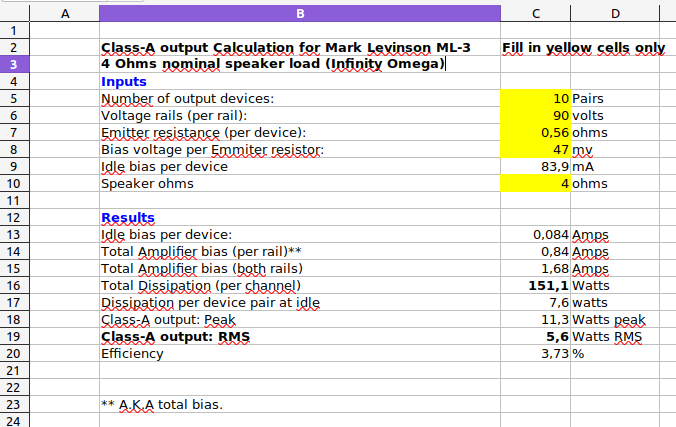Click the 'Pairs' unit cell

(x=615, y=98)
